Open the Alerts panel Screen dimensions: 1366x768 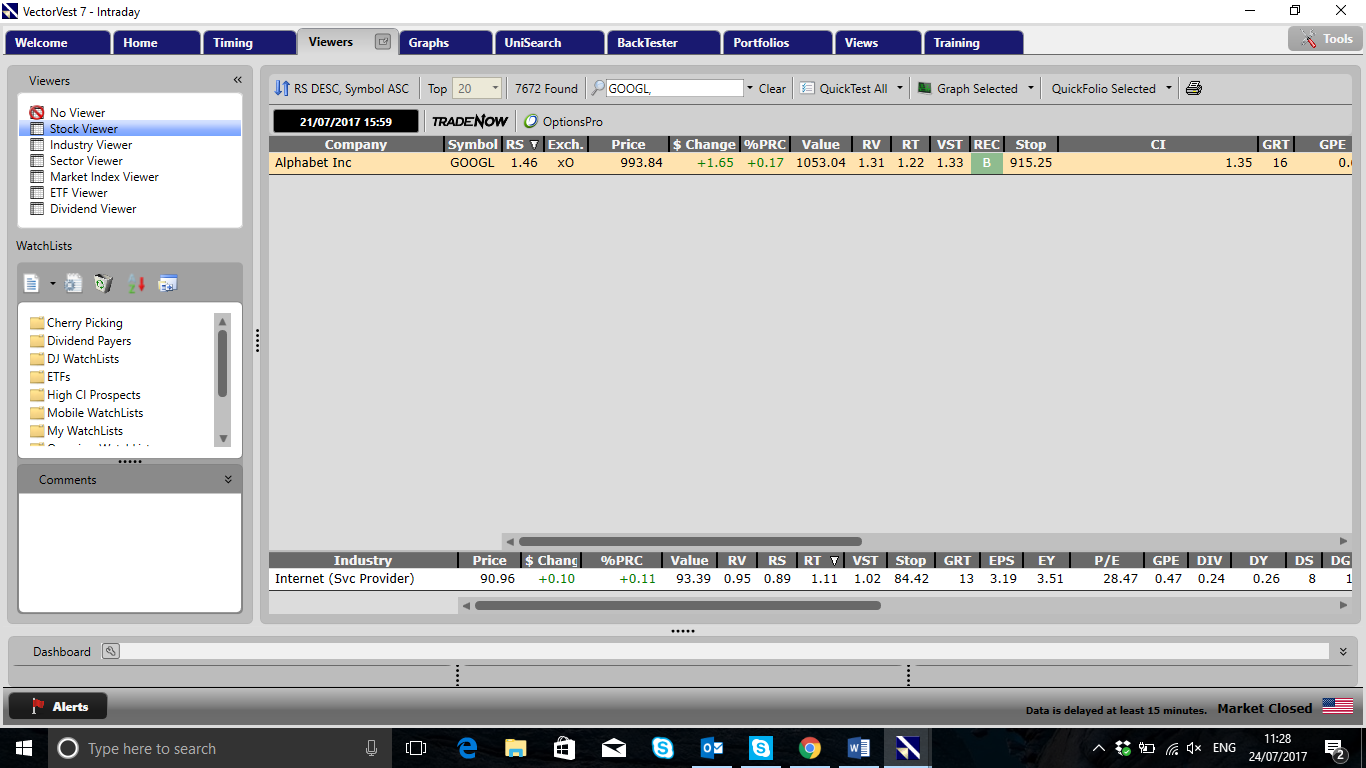pyautogui.click(x=58, y=706)
